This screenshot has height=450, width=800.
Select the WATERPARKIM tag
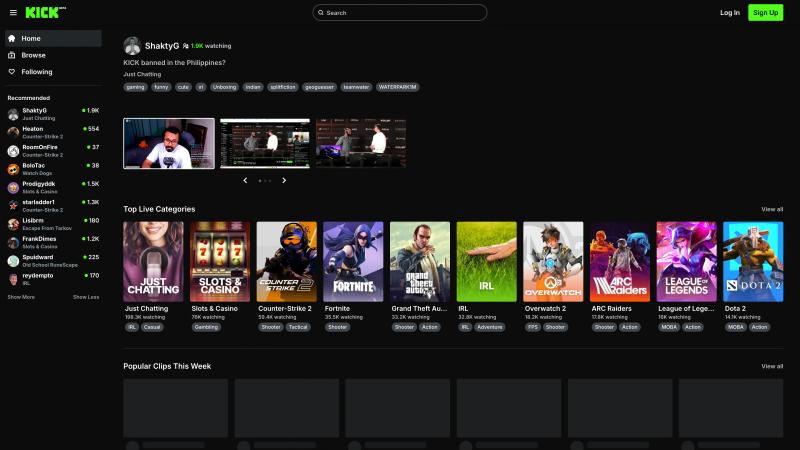(x=397, y=87)
